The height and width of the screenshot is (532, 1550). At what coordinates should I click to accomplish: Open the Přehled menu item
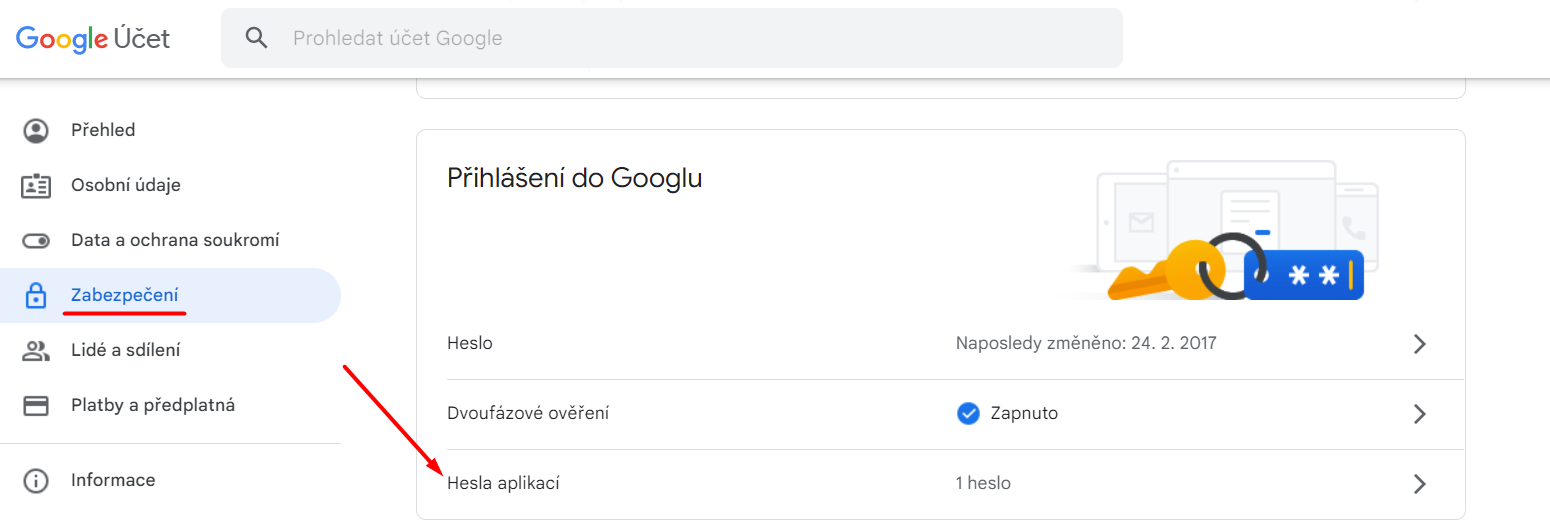(103, 130)
